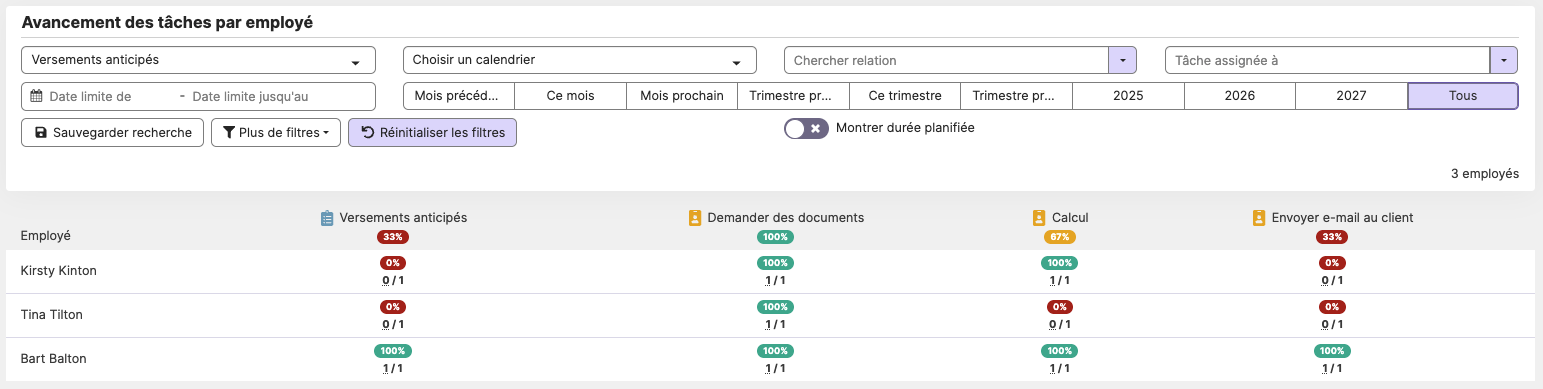Click Réinitialiser les filtres button

click(x=432, y=133)
